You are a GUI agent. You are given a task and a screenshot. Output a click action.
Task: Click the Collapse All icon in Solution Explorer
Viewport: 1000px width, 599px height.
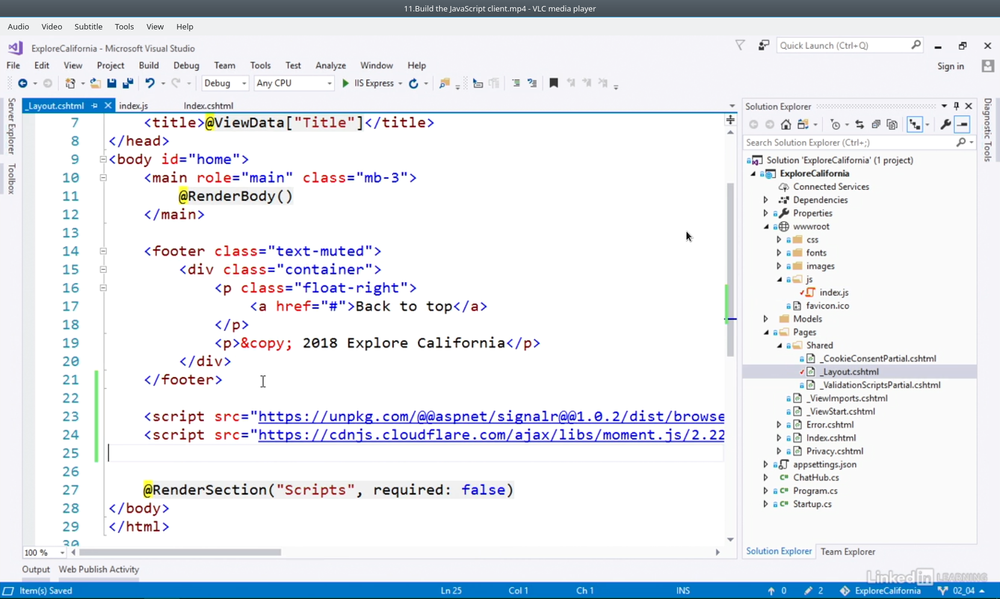click(876, 124)
